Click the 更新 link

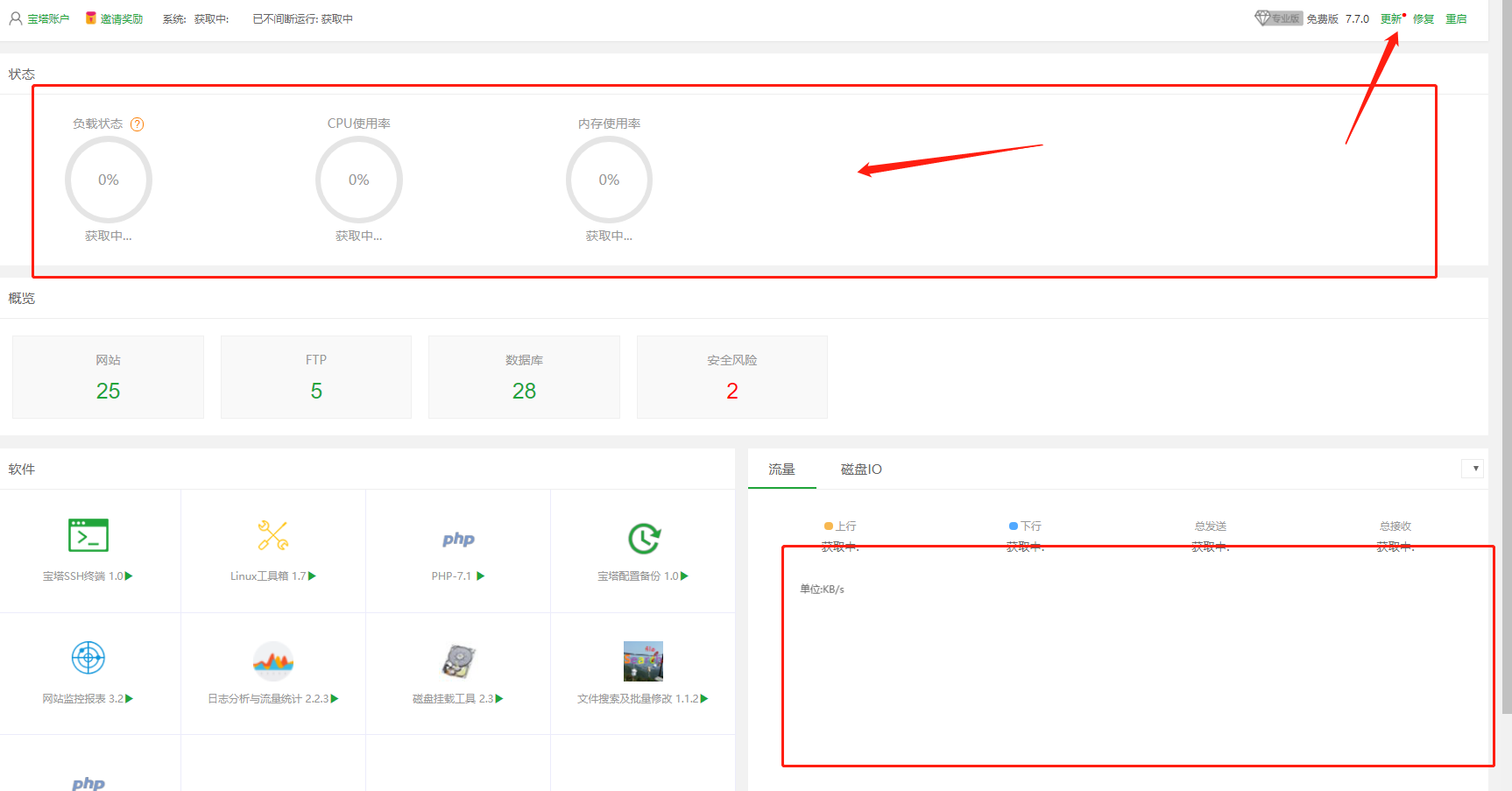1391,18
